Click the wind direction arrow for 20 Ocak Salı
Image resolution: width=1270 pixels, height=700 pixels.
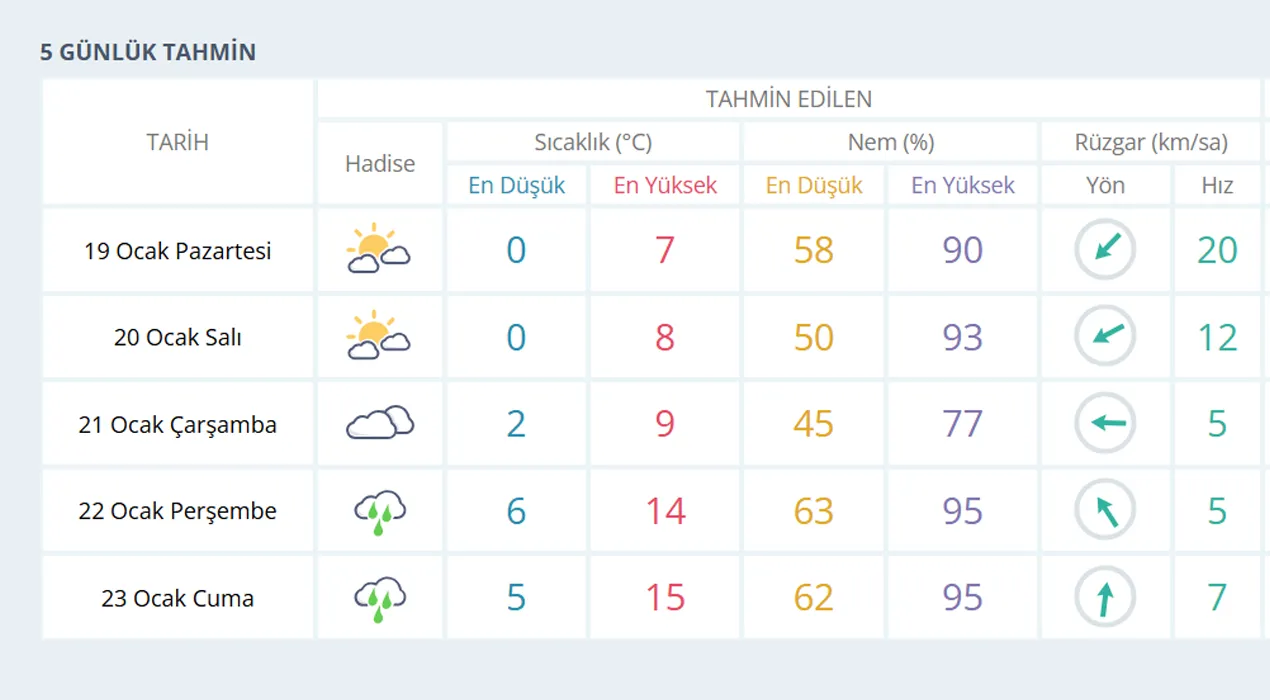click(1105, 336)
